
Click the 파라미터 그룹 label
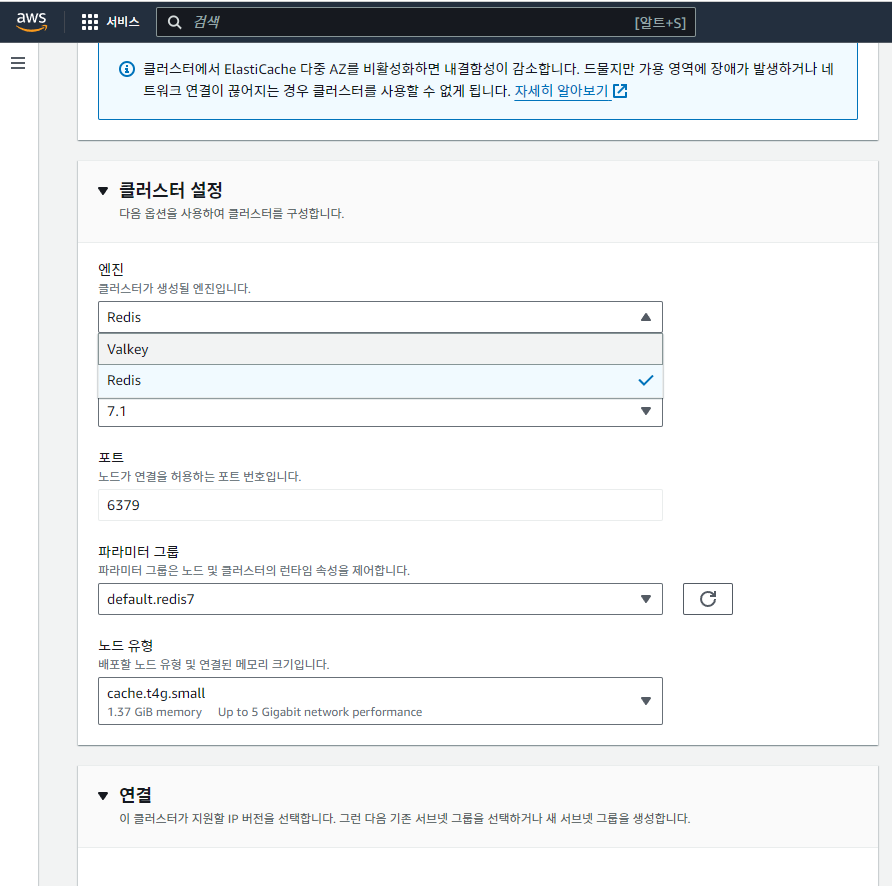point(139,551)
